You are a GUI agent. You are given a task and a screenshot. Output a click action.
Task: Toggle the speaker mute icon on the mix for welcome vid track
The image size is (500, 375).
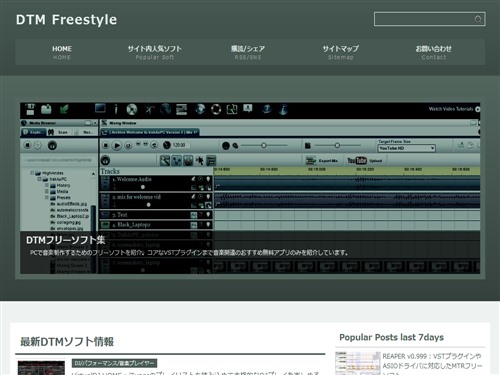pyautogui.click(x=193, y=197)
